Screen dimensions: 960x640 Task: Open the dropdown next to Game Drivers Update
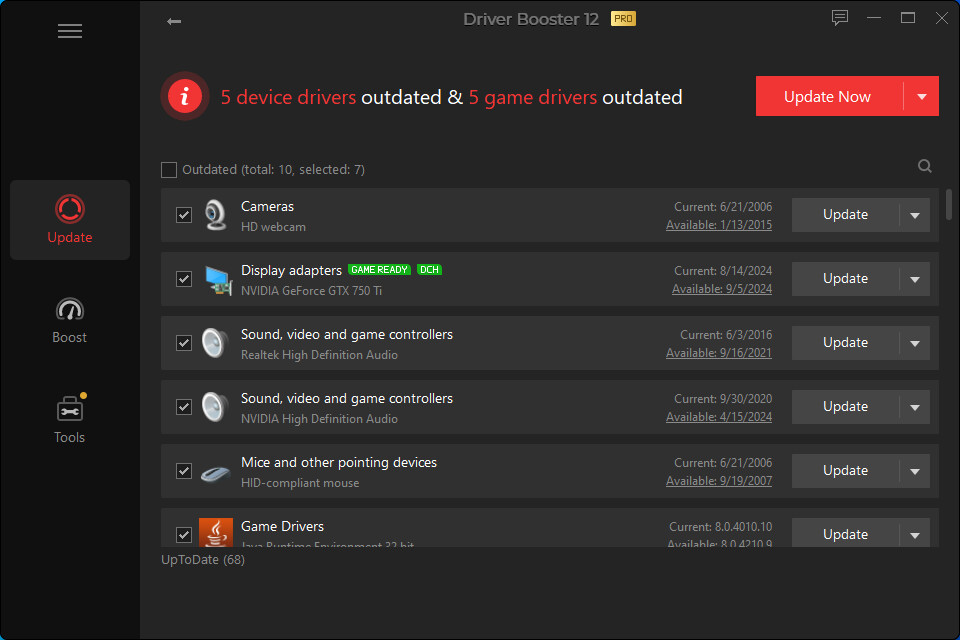point(916,534)
